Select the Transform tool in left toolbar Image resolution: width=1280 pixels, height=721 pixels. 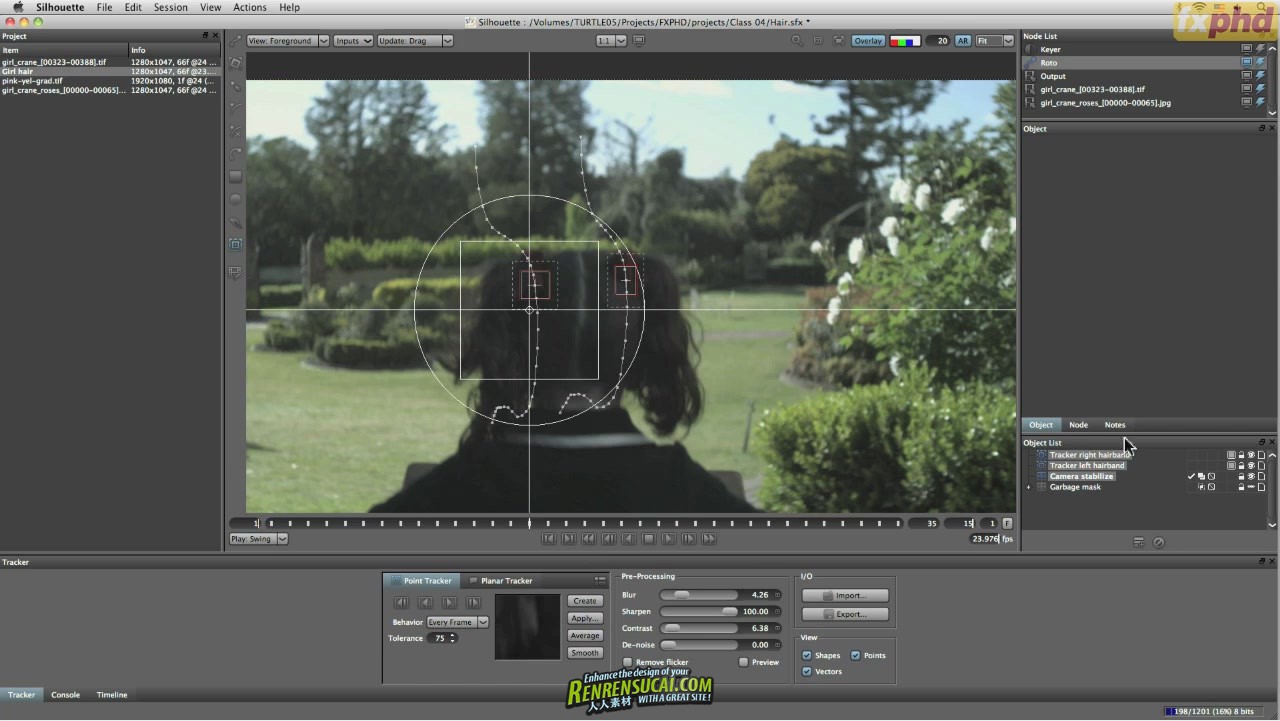pyautogui.click(x=235, y=62)
